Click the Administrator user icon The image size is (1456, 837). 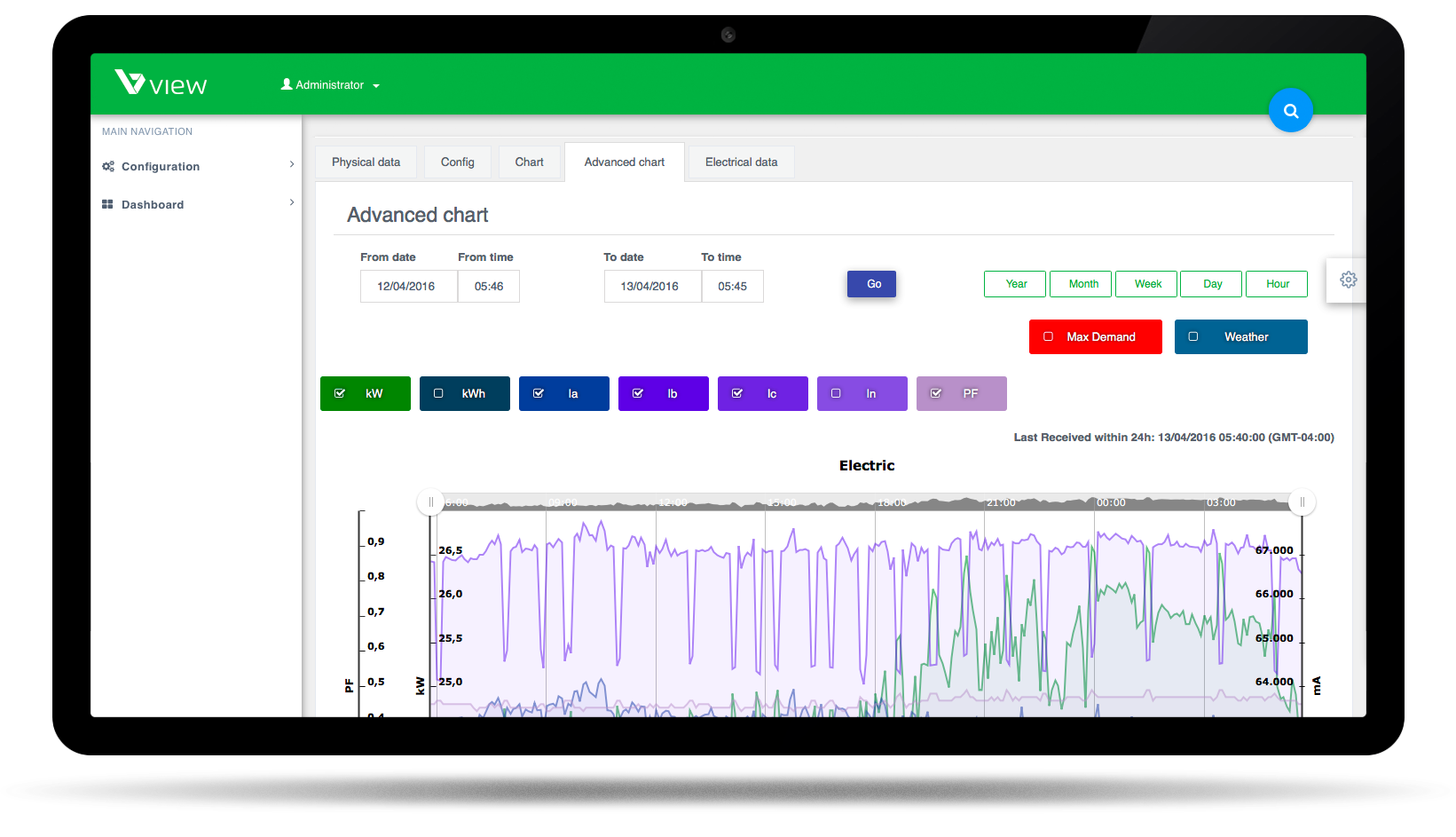point(287,85)
